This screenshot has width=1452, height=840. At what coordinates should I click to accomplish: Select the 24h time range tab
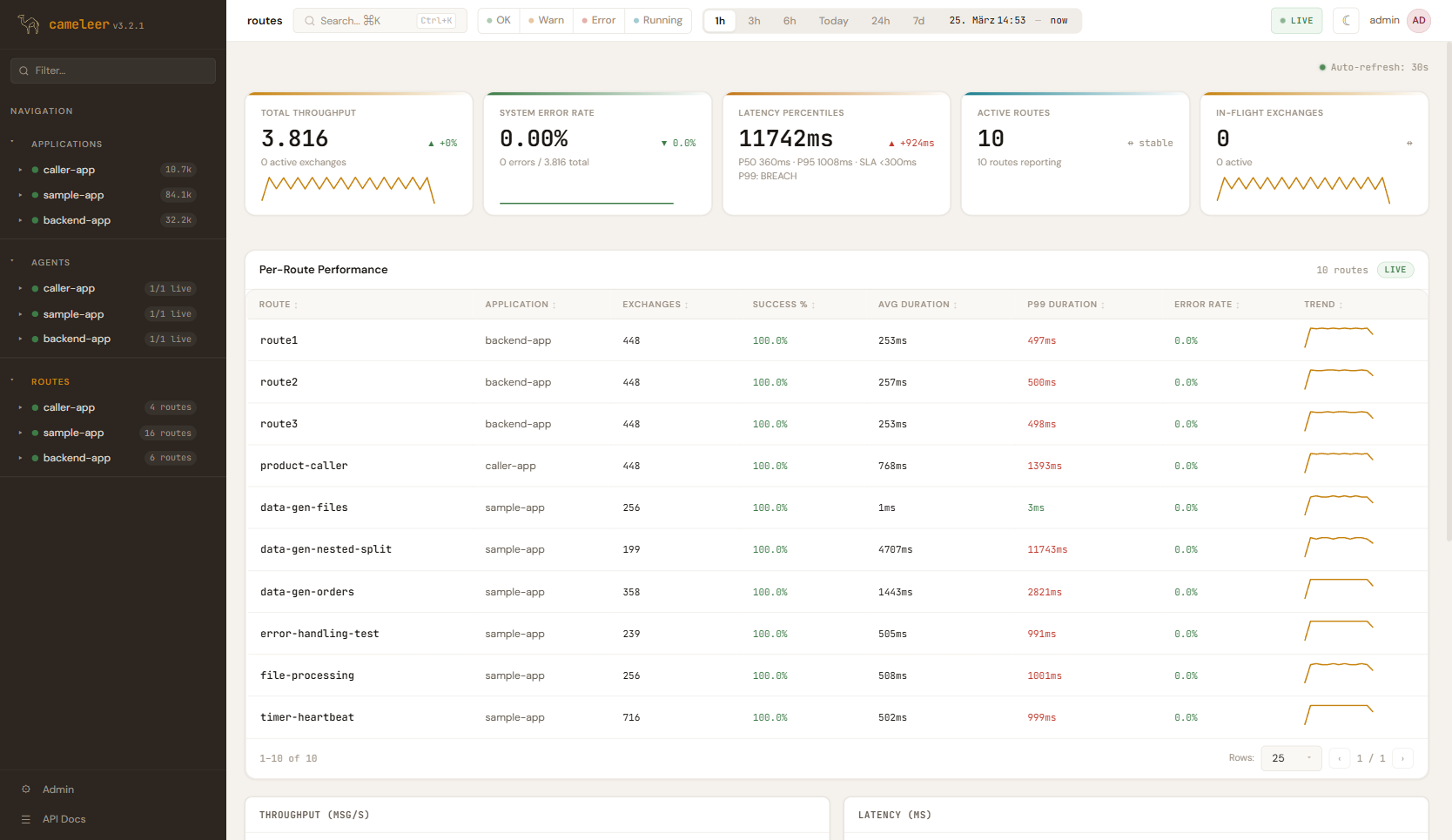point(880,21)
